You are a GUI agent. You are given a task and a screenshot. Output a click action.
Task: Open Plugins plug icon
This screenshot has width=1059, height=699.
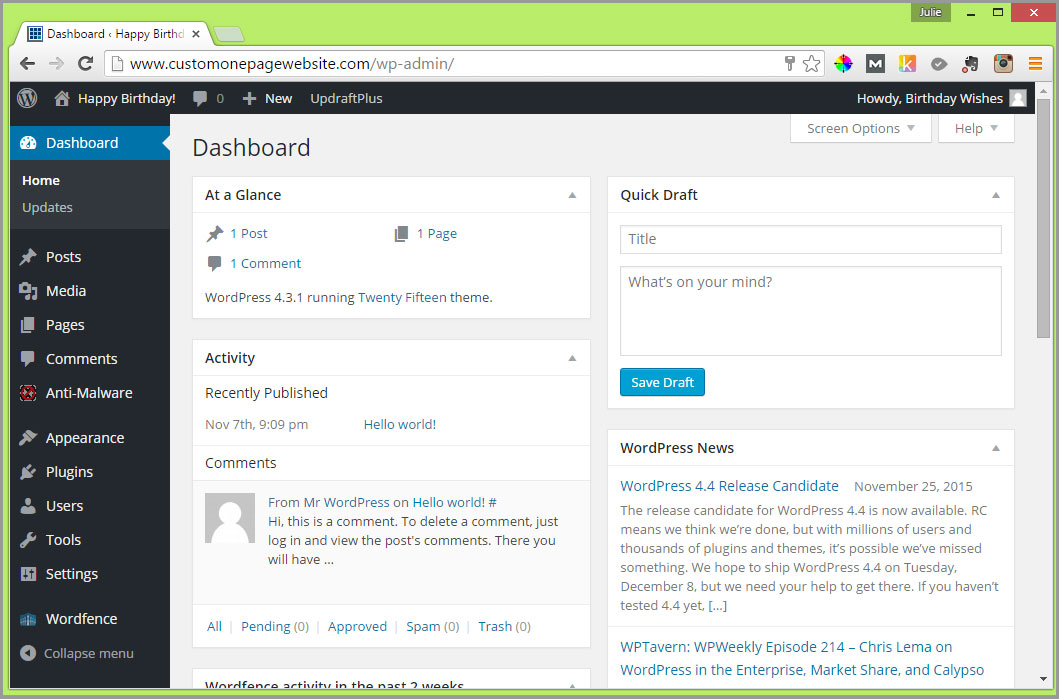(x=28, y=472)
